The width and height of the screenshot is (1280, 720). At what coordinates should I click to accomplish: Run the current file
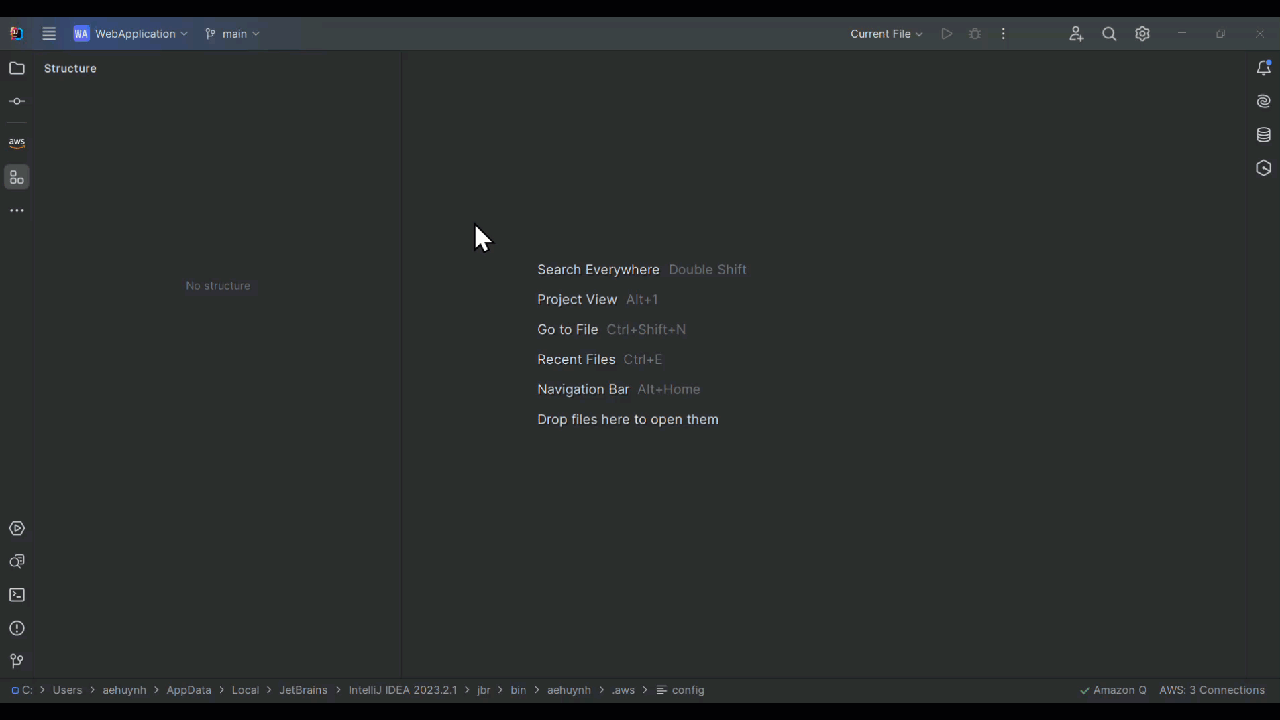(946, 33)
